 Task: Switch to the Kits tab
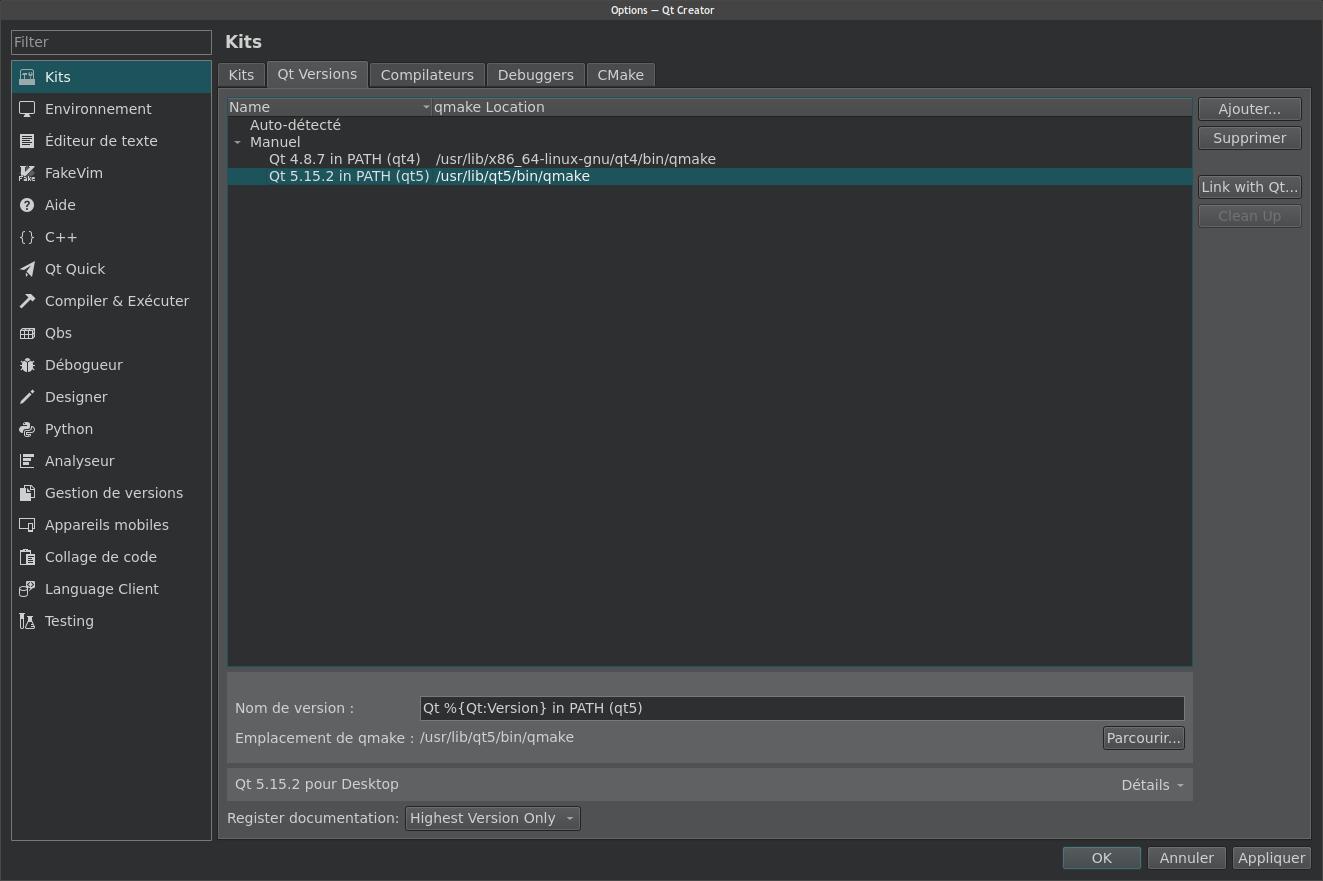(x=241, y=75)
